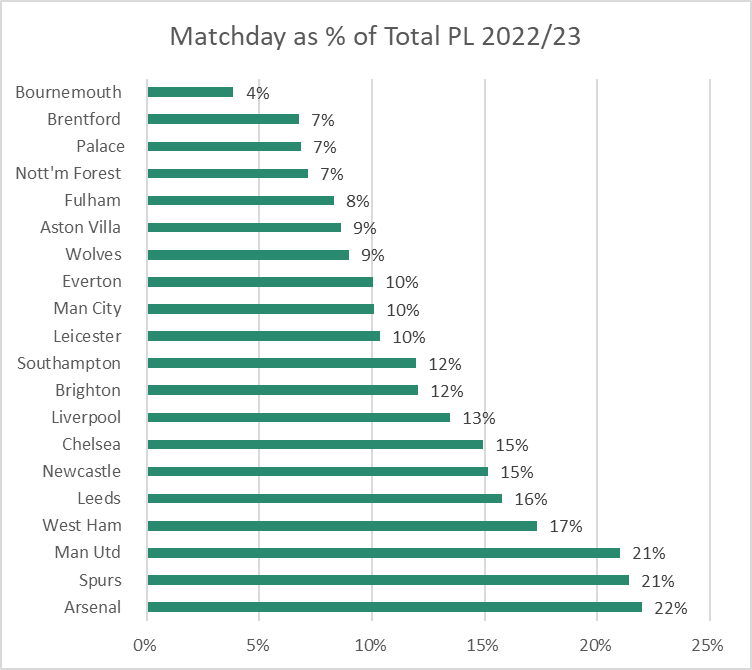Select the Fulham 8% data label
Image resolution: width=752 pixels, height=670 pixels.
[x=358, y=201]
